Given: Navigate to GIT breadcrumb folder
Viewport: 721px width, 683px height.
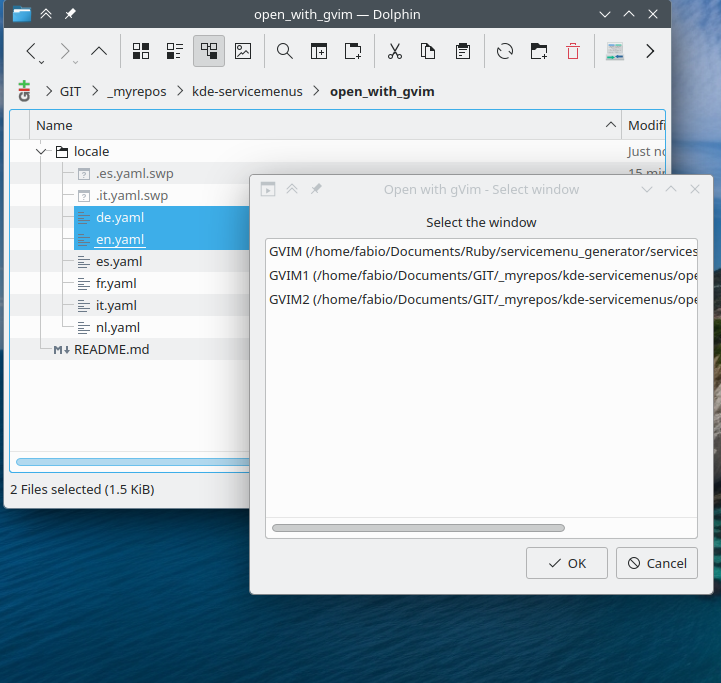Looking at the screenshot, I should (70, 92).
